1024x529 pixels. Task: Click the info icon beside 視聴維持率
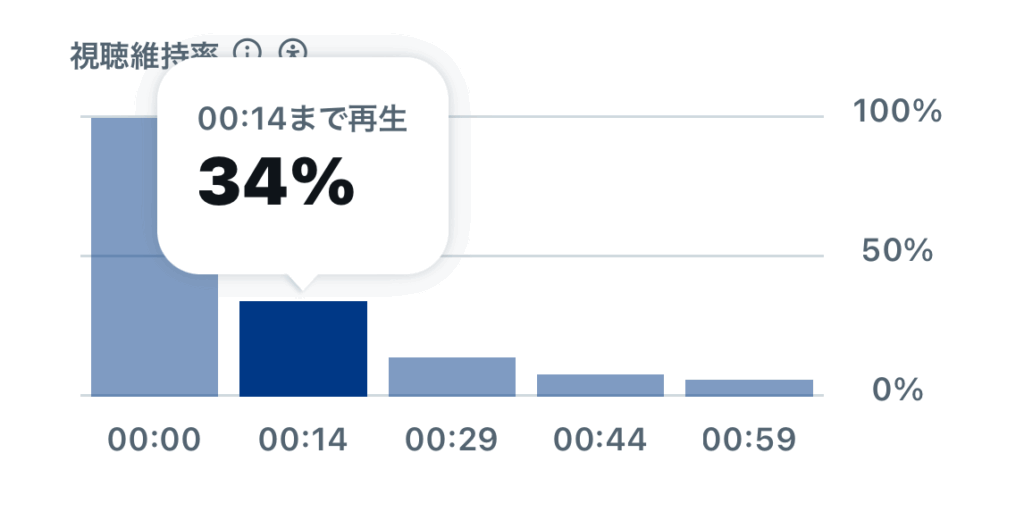pos(246,51)
